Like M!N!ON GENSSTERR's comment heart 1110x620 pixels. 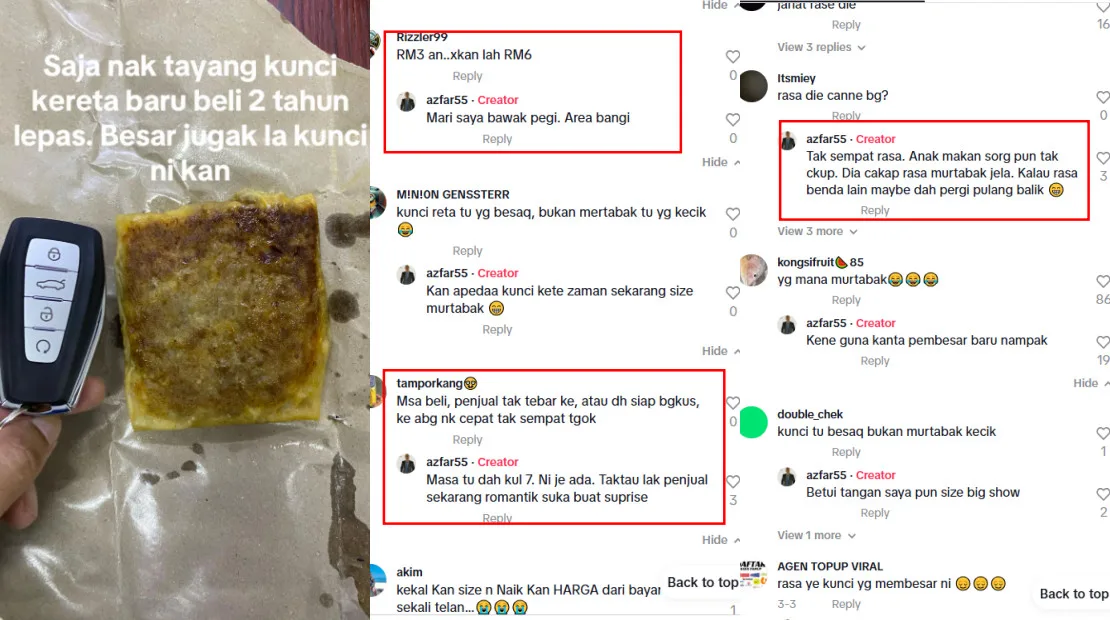coord(733,214)
